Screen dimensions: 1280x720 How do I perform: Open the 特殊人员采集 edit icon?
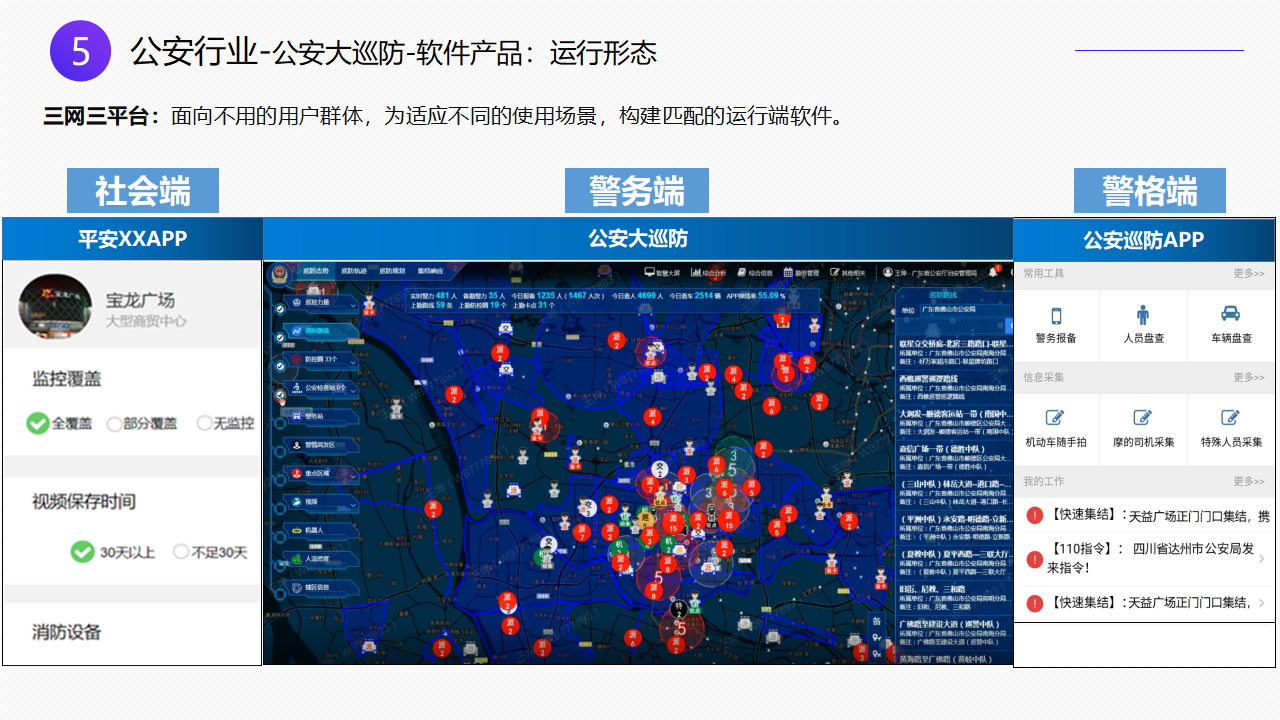pyautogui.click(x=1231, y=418)
